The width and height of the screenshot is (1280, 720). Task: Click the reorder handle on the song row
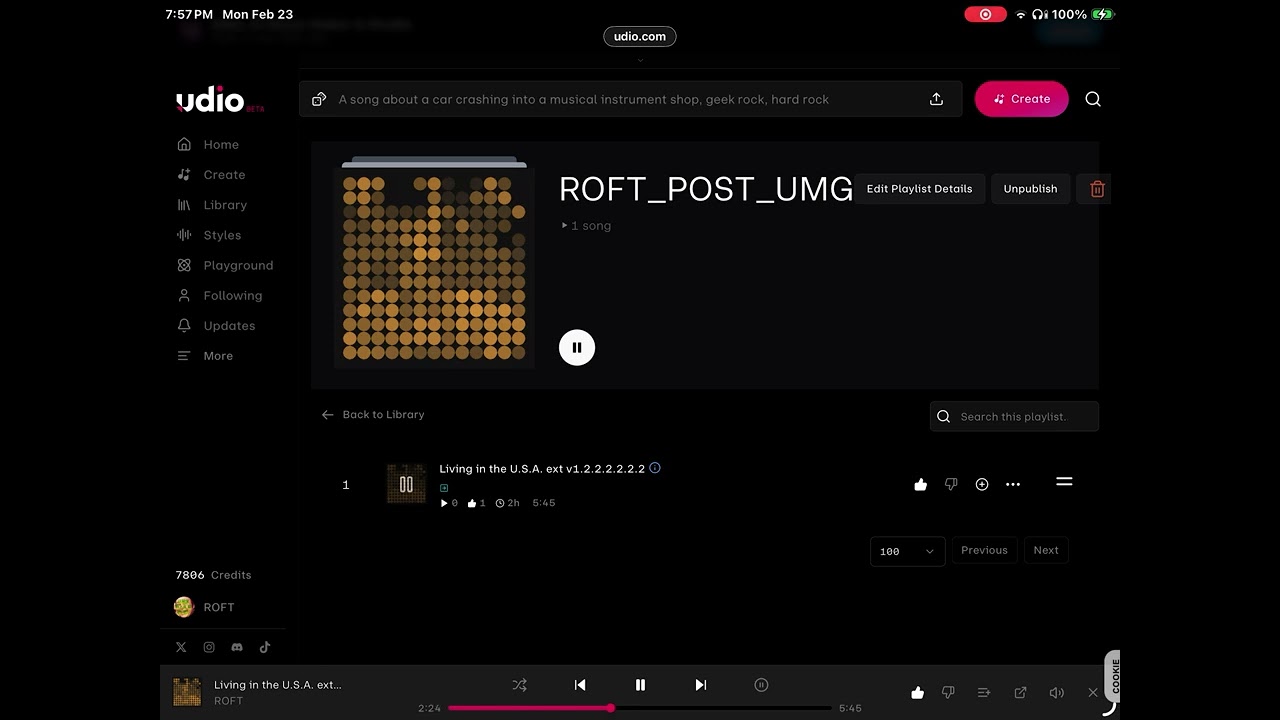click(1064, 482)
